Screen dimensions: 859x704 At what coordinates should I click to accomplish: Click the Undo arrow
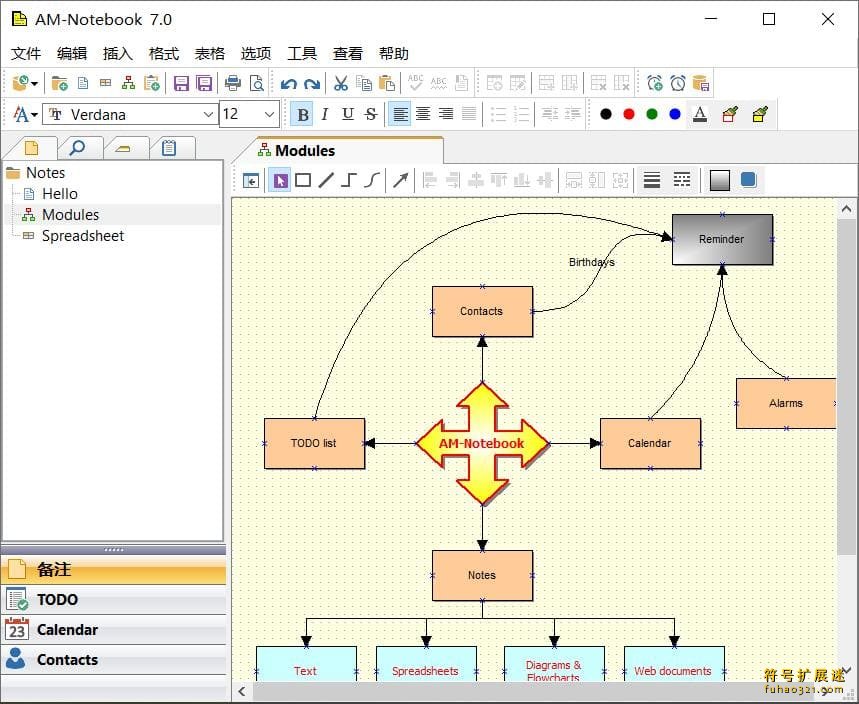coord(289,84)
